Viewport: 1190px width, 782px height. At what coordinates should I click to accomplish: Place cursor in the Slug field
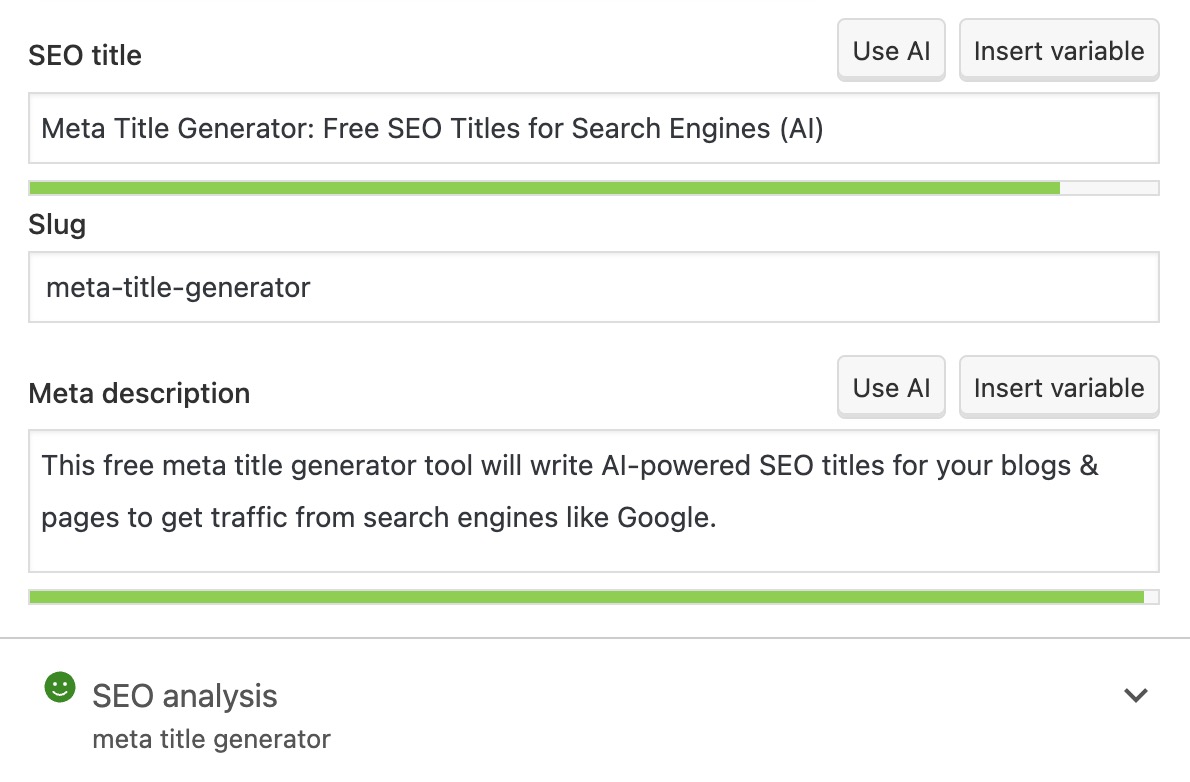(x=595, y=287)
